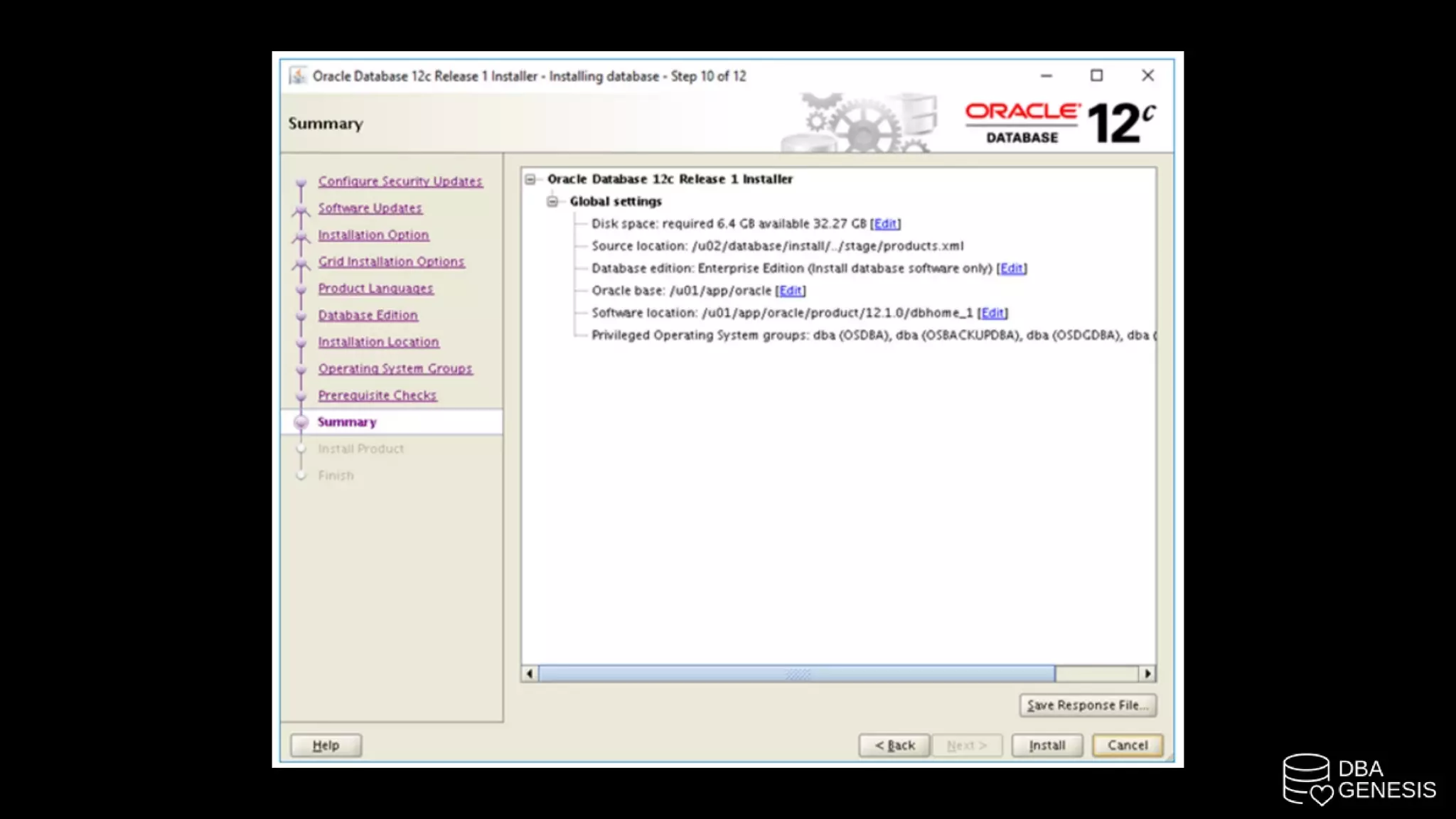This screenshot has width=1456, height=819.
Task: Click the Edit link for Database edition
Action: click(1012, 268)
